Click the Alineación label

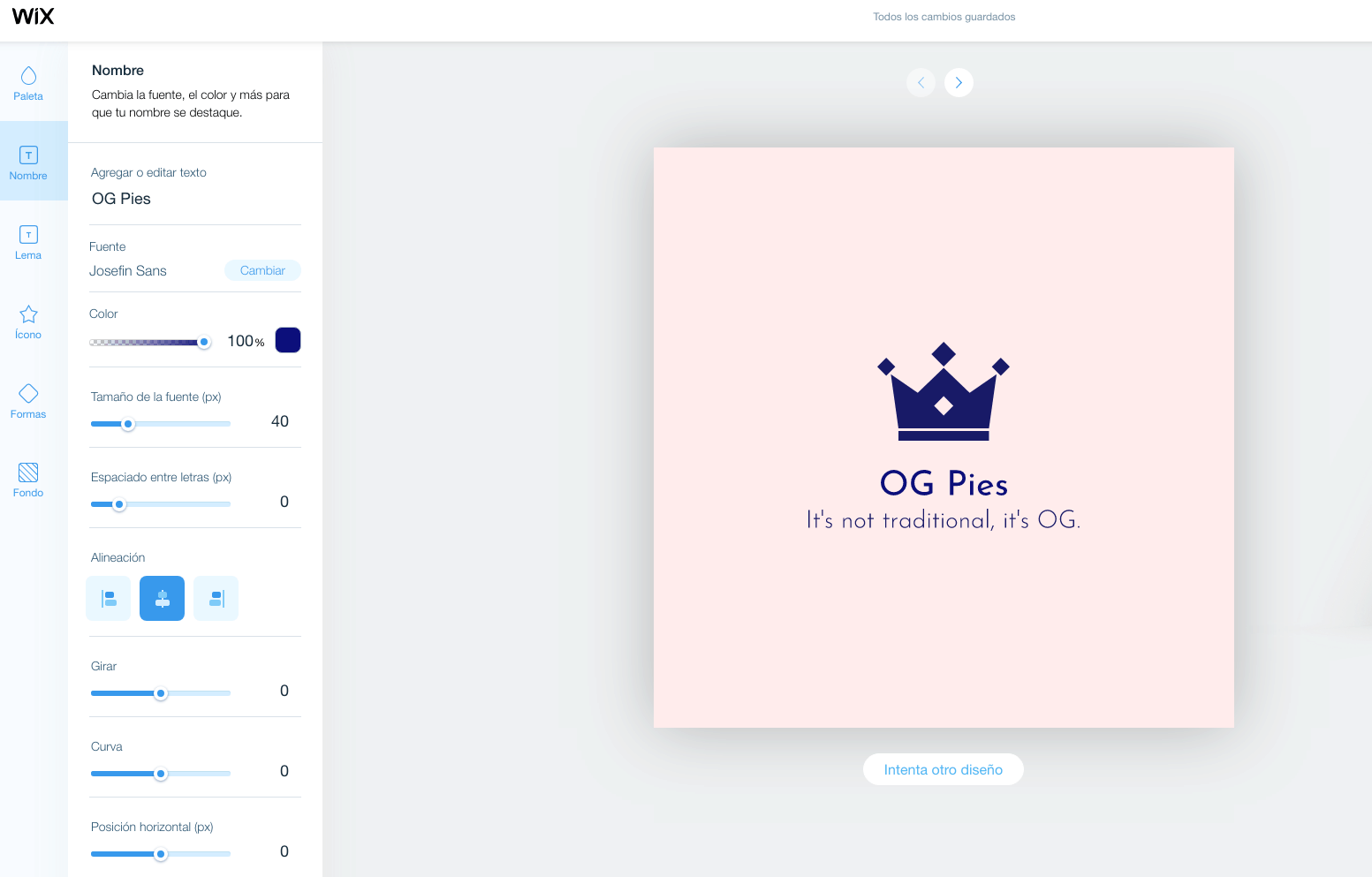coord(117,557)
